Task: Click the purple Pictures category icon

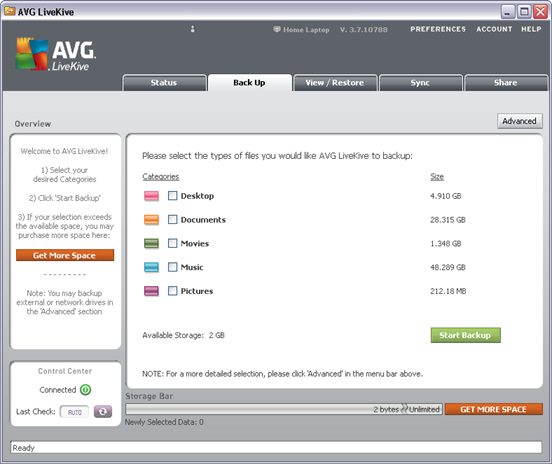Action: [x=151, y=291]
